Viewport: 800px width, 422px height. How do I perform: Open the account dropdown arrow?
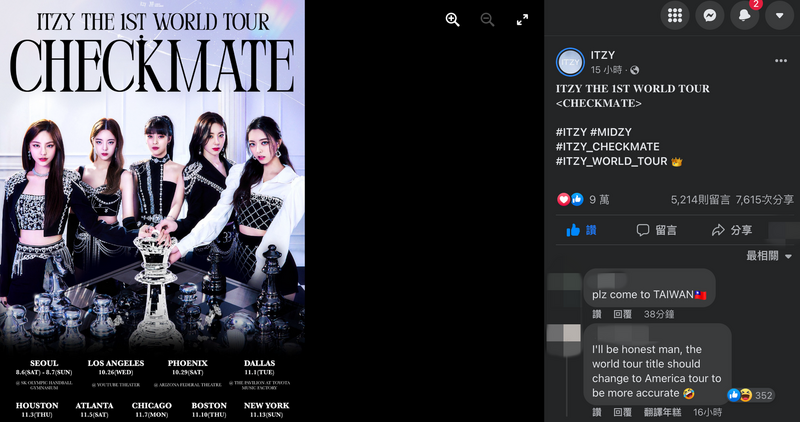point(779,15)
